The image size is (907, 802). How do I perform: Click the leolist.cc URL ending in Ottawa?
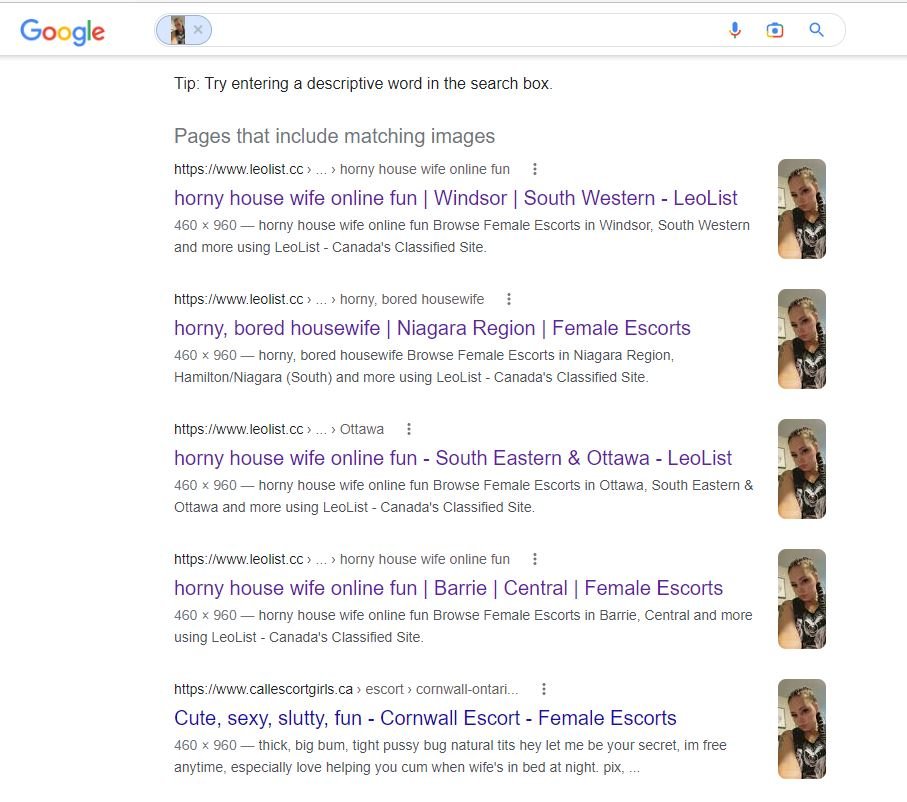click(x=279, y=429)
